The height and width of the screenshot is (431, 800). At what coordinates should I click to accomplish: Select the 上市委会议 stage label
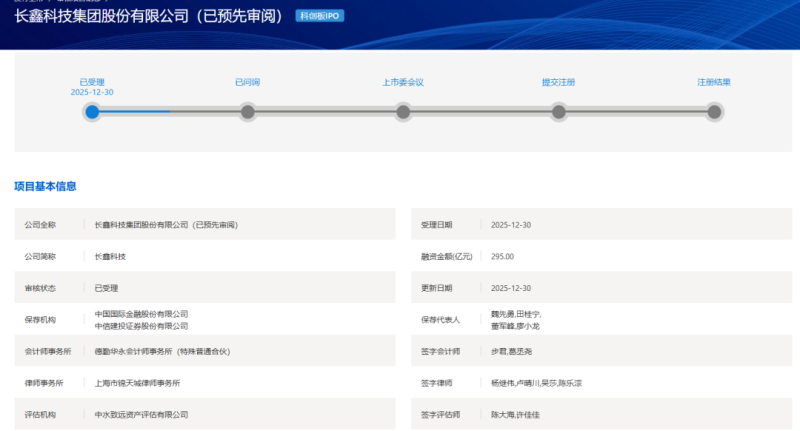[x=403, y=82]
